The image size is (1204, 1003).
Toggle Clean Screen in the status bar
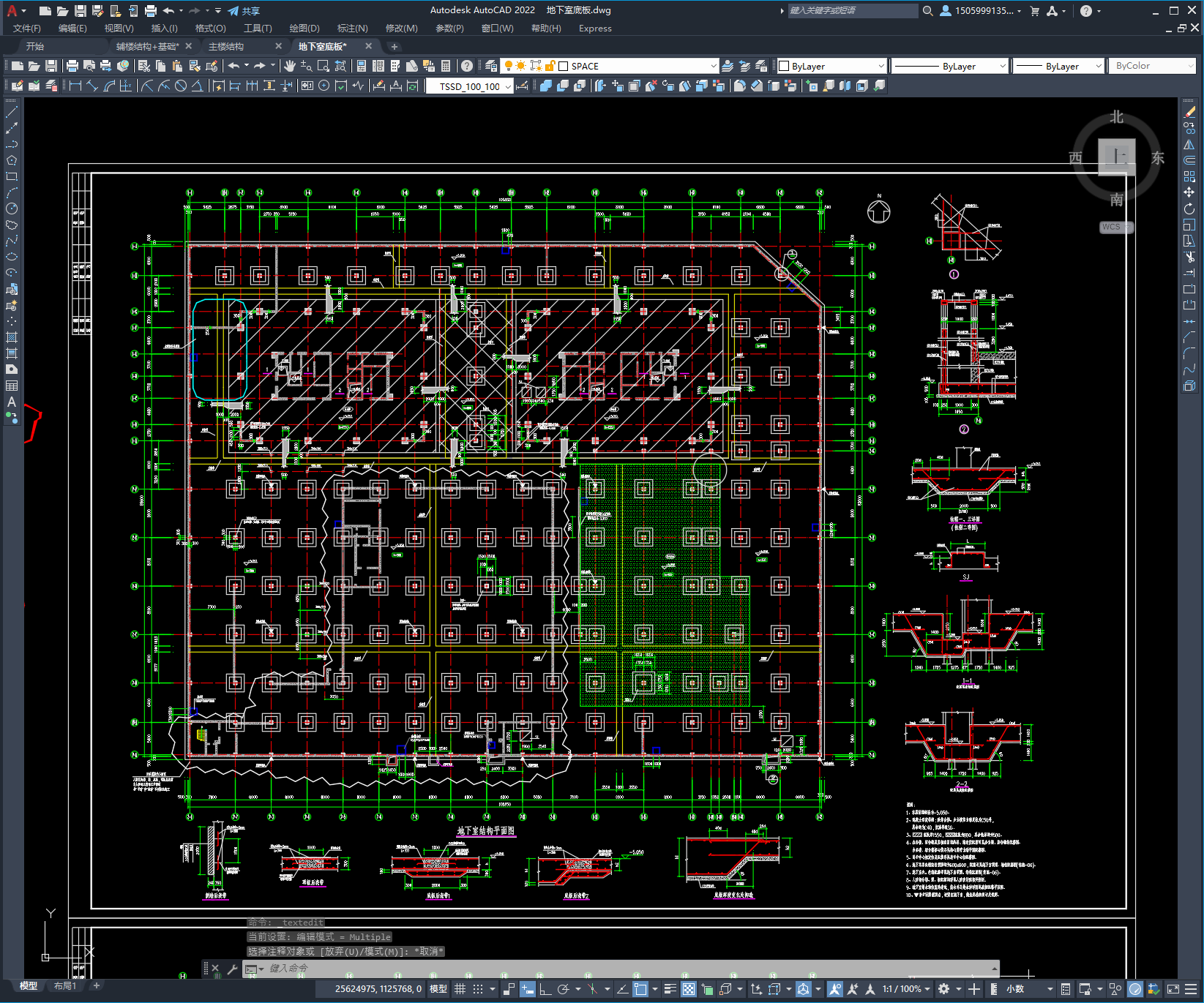(1173, 989)
